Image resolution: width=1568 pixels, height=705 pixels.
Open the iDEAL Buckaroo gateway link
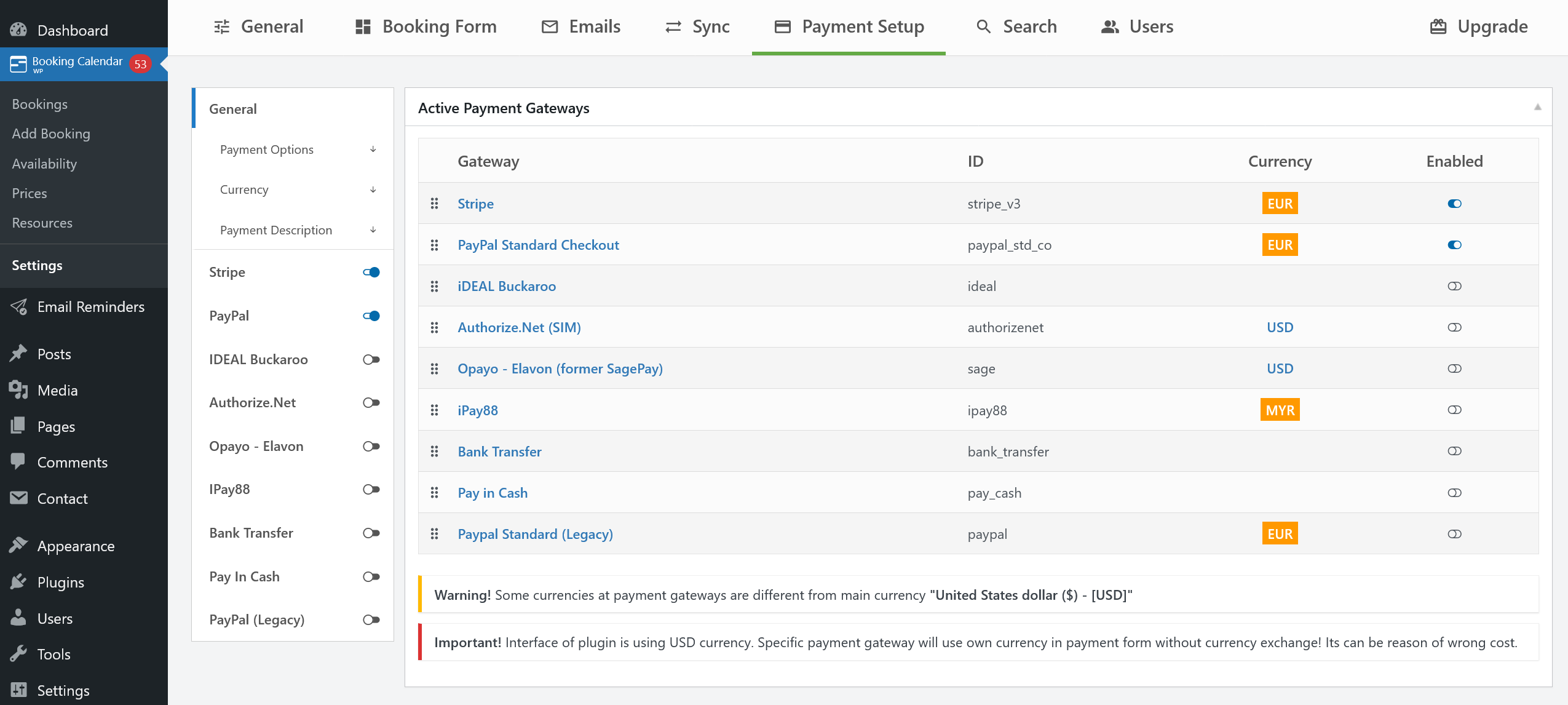pyautogui.click(x=507, y=286)
